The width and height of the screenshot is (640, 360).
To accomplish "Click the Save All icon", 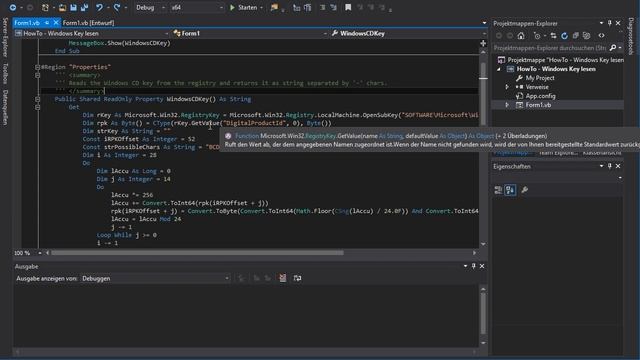I will pos(84,7).
